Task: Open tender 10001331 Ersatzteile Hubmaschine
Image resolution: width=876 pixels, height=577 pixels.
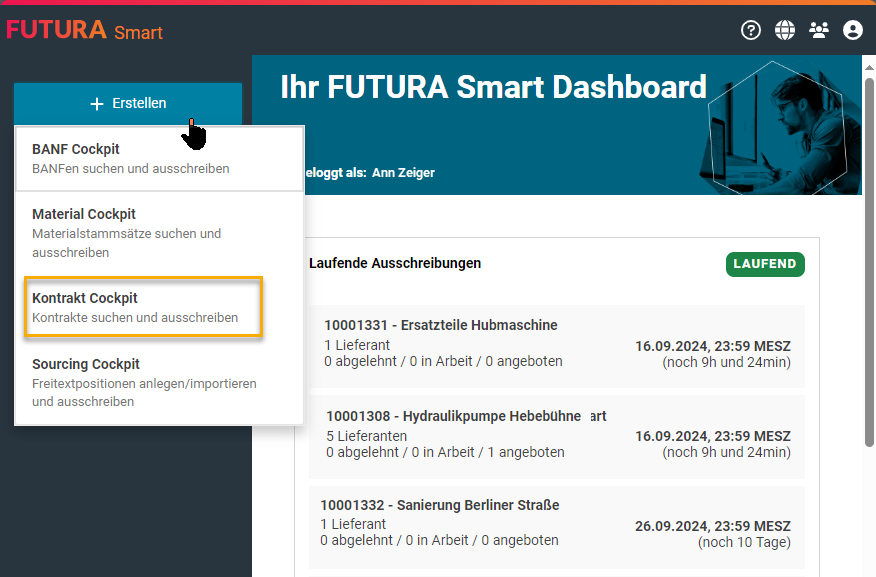Action: tap(441, 325)
